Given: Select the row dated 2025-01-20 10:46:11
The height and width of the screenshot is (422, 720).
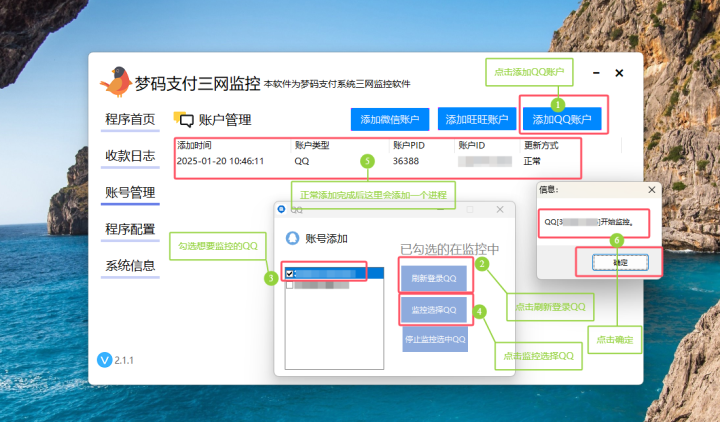Looking at the screenshot, I should coord(377,161).
